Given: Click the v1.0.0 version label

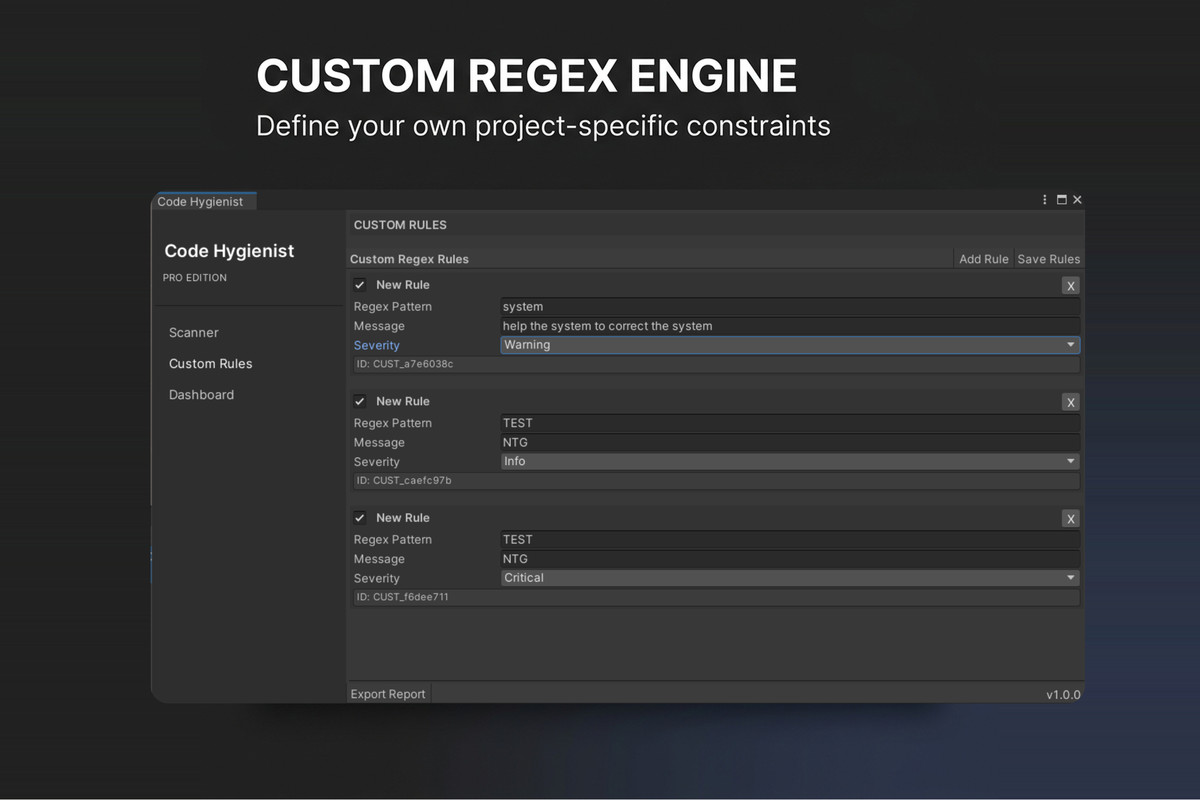Looking at the screenshot, I should point(1063,695).
